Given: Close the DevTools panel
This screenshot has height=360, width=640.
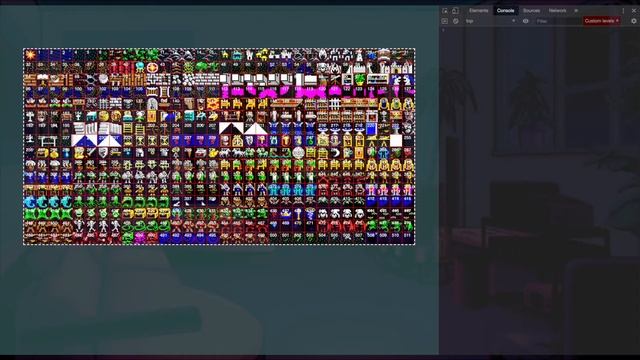Looking at the screenshot, I should (x=634, y=11).
